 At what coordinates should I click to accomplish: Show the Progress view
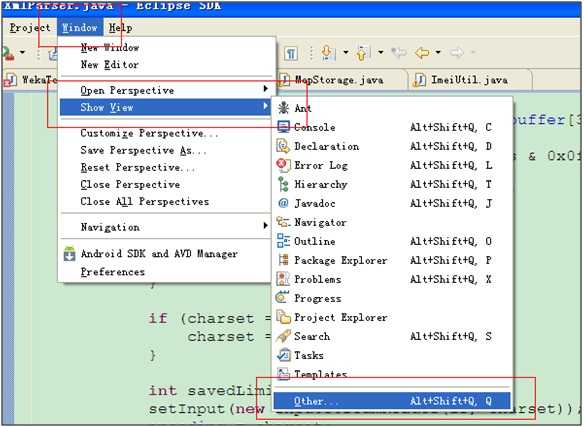(393, 298)
